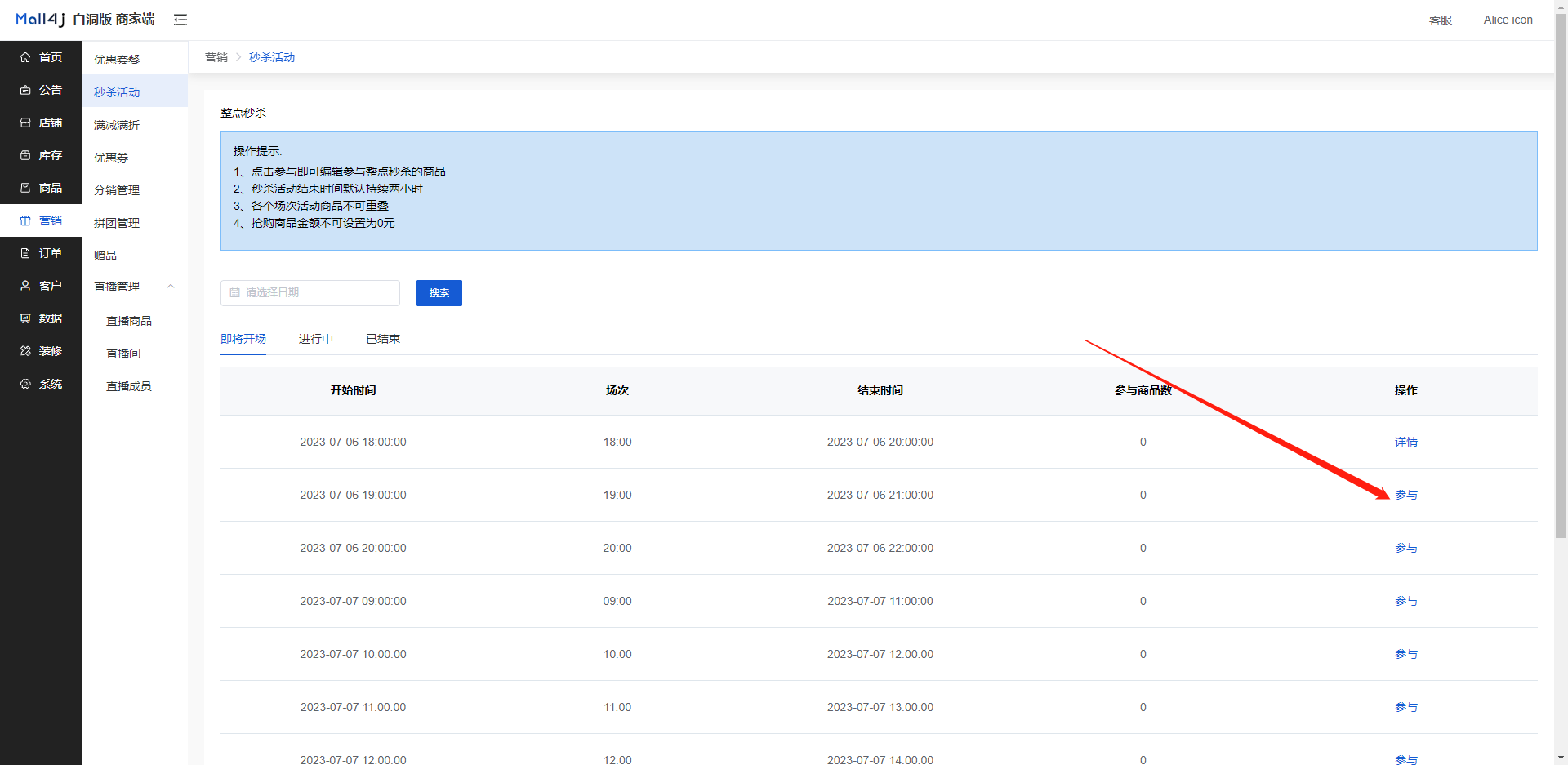Open 直播成员 under live management
The image size is (1568, 765).
129,386
